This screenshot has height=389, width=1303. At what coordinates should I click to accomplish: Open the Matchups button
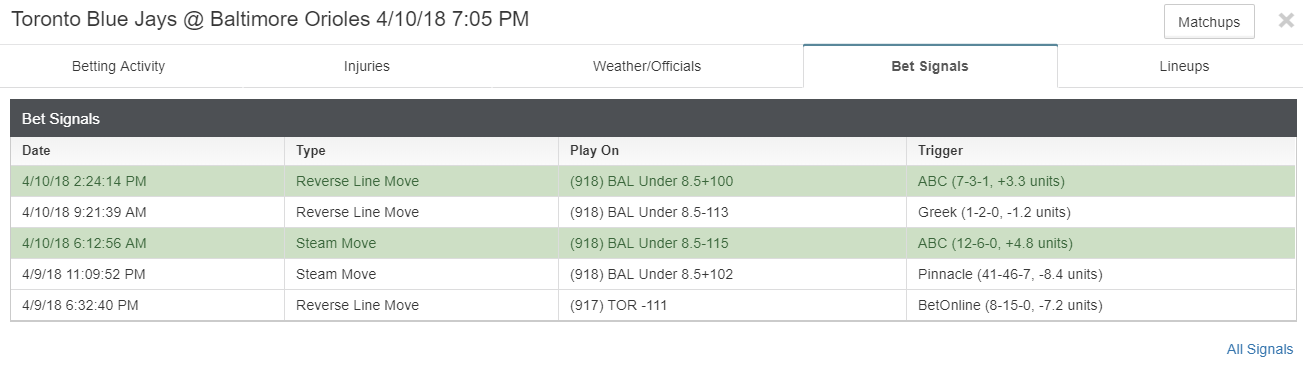click(x=1209, y=22)
